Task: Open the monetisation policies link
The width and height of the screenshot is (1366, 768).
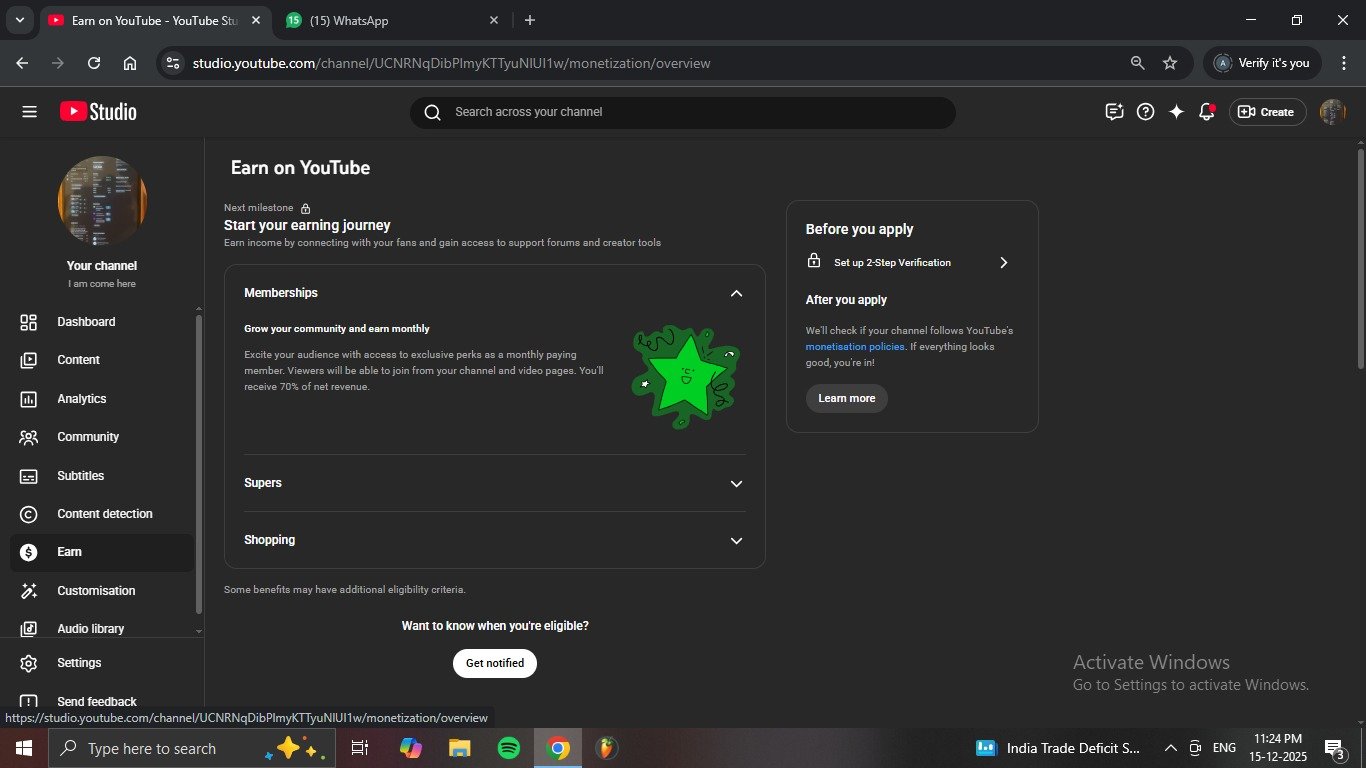Action: [x=855, y=347]
